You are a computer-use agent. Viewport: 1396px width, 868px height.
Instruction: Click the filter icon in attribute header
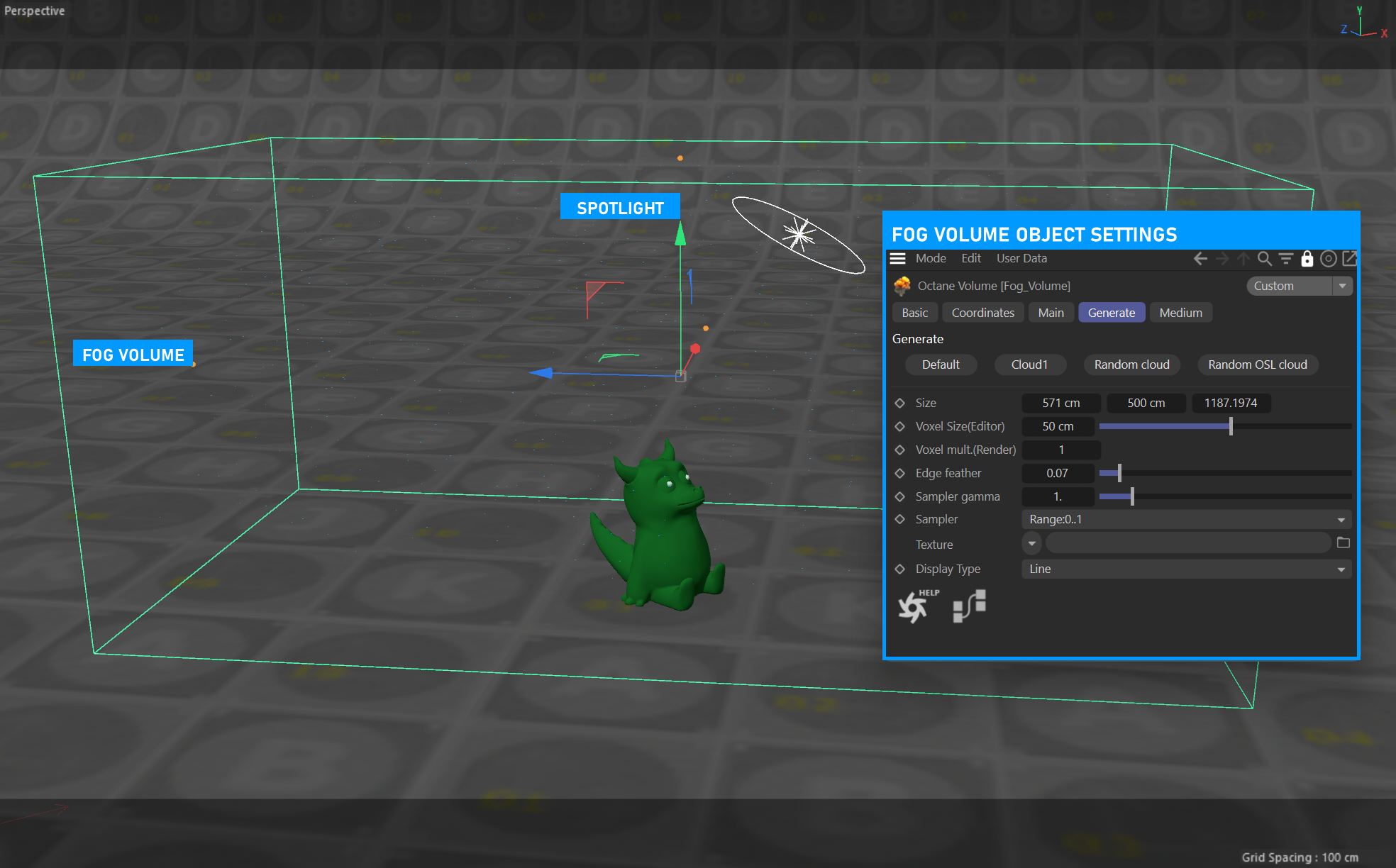[1285, 259]
